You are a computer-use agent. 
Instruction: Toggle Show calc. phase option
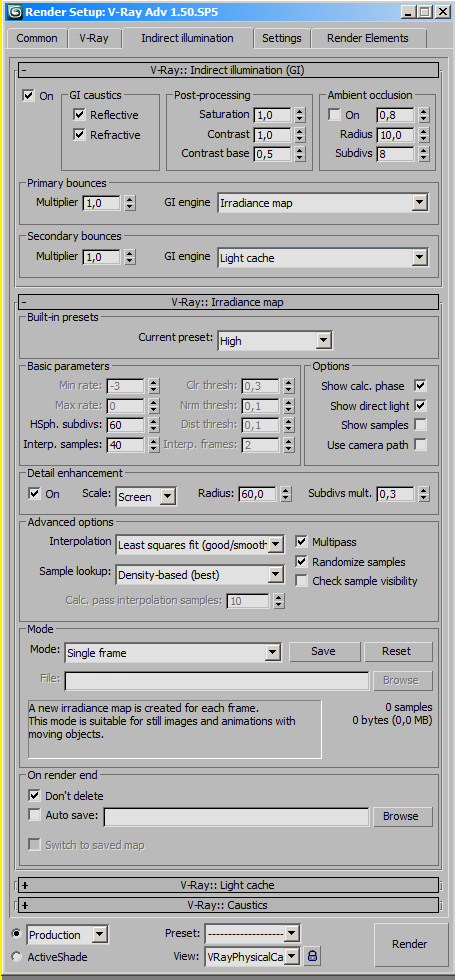tap(421, 386)
